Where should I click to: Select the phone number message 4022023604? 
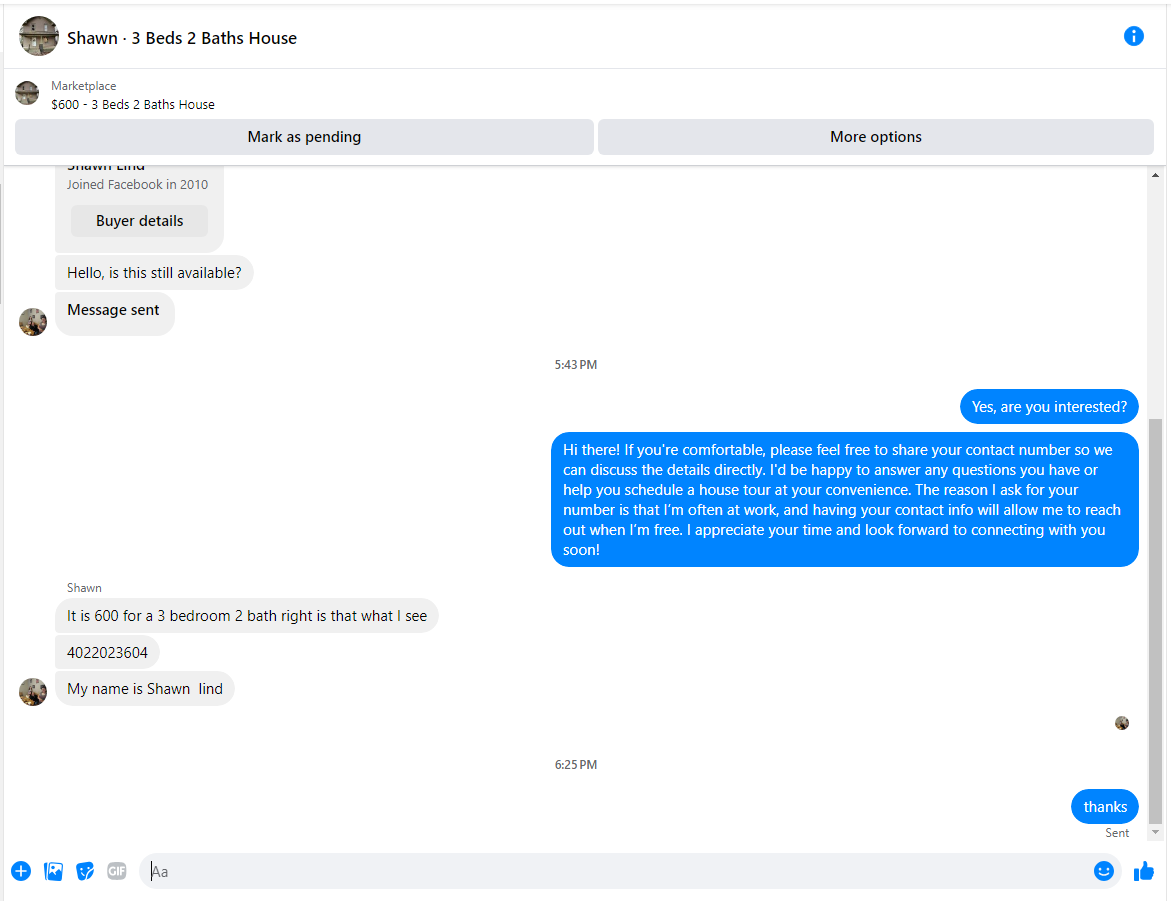(x=108, y=653)
